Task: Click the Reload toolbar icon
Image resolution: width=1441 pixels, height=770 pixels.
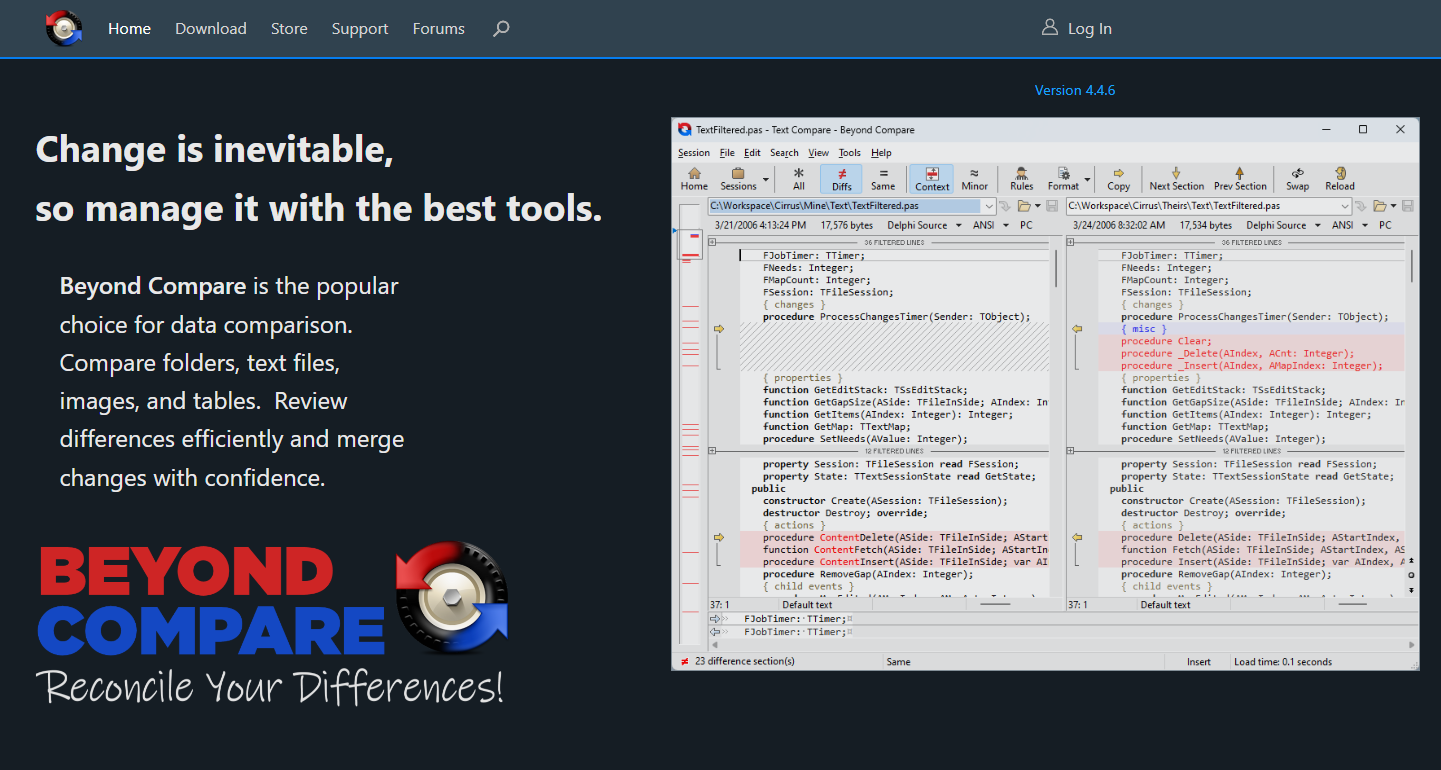Action: tap(1339, 179)
